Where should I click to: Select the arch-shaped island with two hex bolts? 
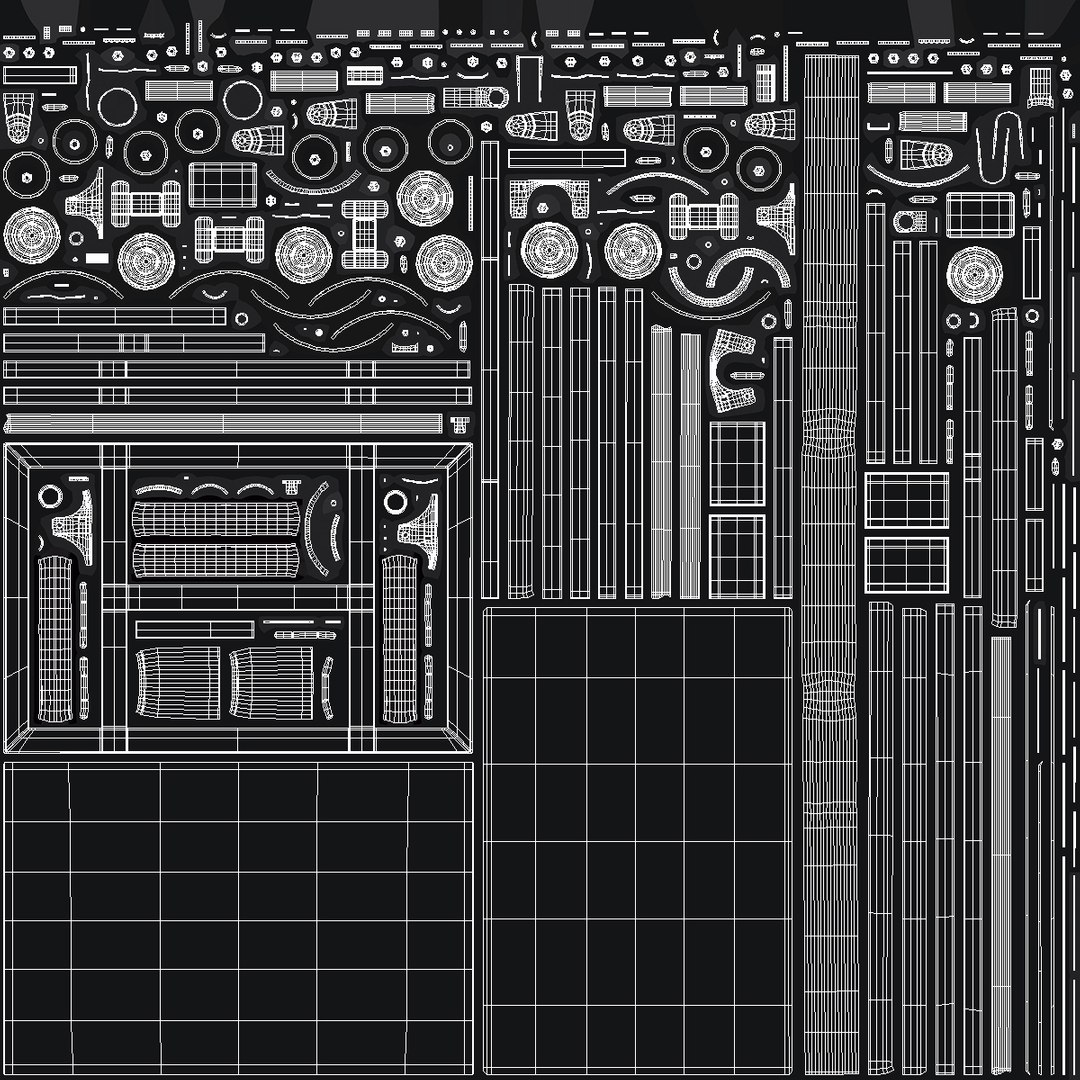coord(549,198)
